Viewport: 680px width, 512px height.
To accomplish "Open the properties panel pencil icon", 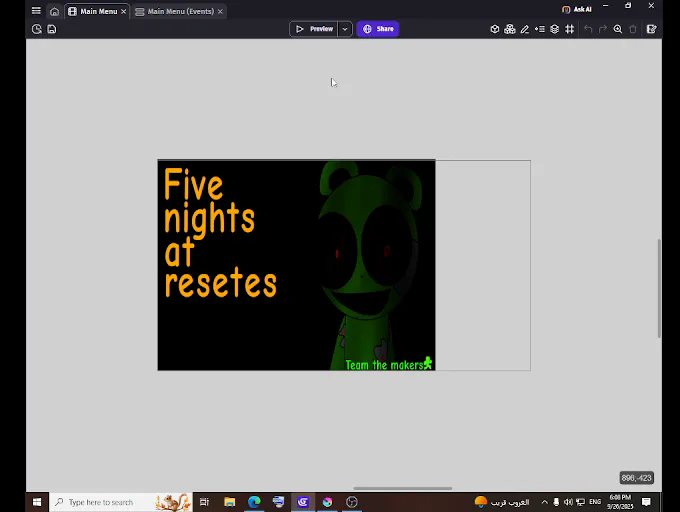I will point(525,29).
